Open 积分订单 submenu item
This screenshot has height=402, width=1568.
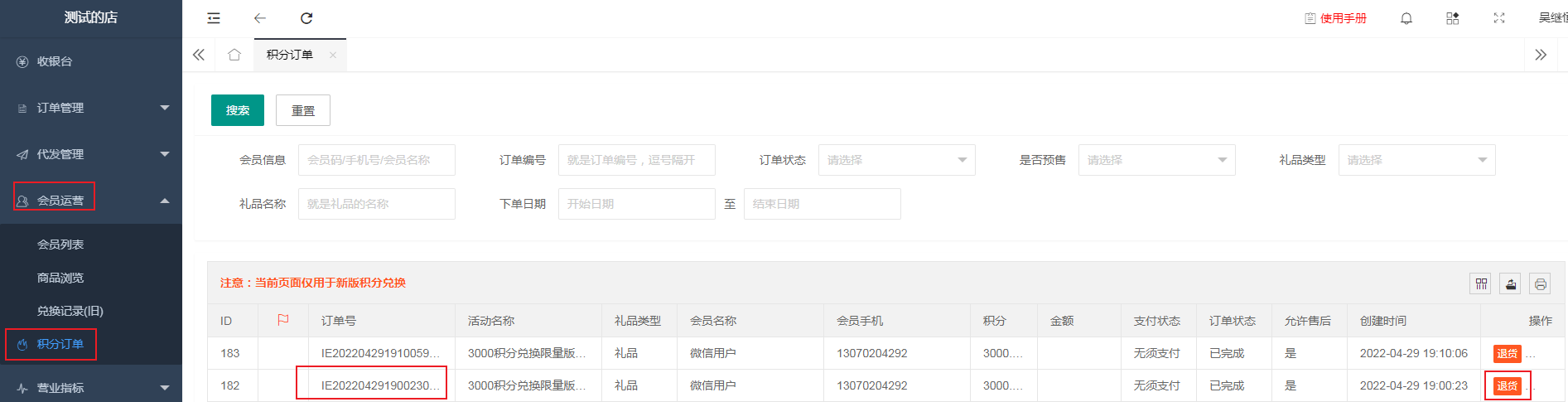(x=60, y=344)
